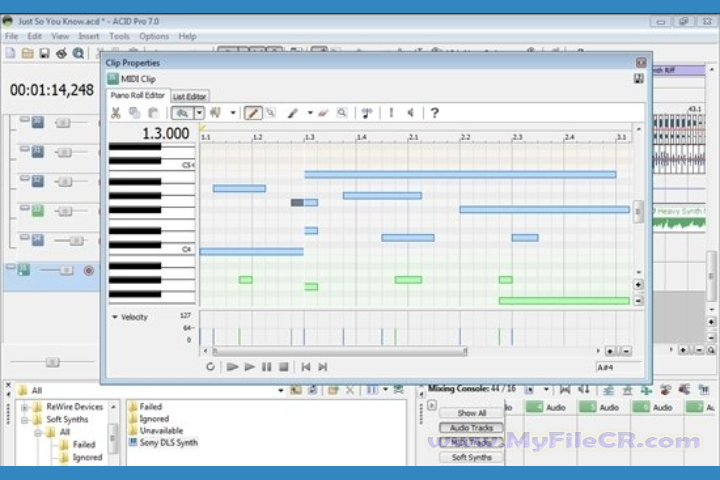Open the File menu
Image resolution: width=720 pixels, height=480 pixels.
pyautogui.click(x=11, y=36)
